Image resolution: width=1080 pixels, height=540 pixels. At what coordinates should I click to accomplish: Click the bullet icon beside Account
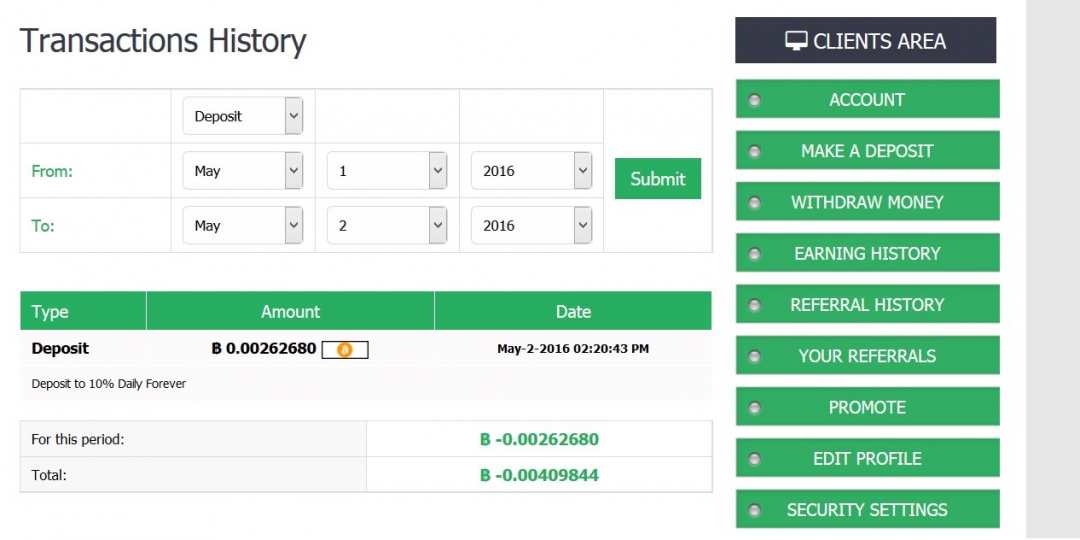tap(754, 100)
